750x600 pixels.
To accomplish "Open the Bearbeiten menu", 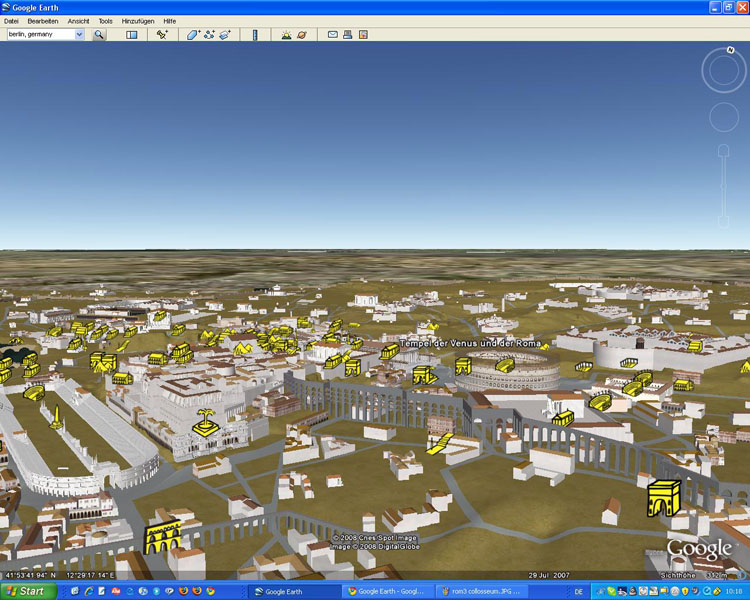I will pos(43,21).
